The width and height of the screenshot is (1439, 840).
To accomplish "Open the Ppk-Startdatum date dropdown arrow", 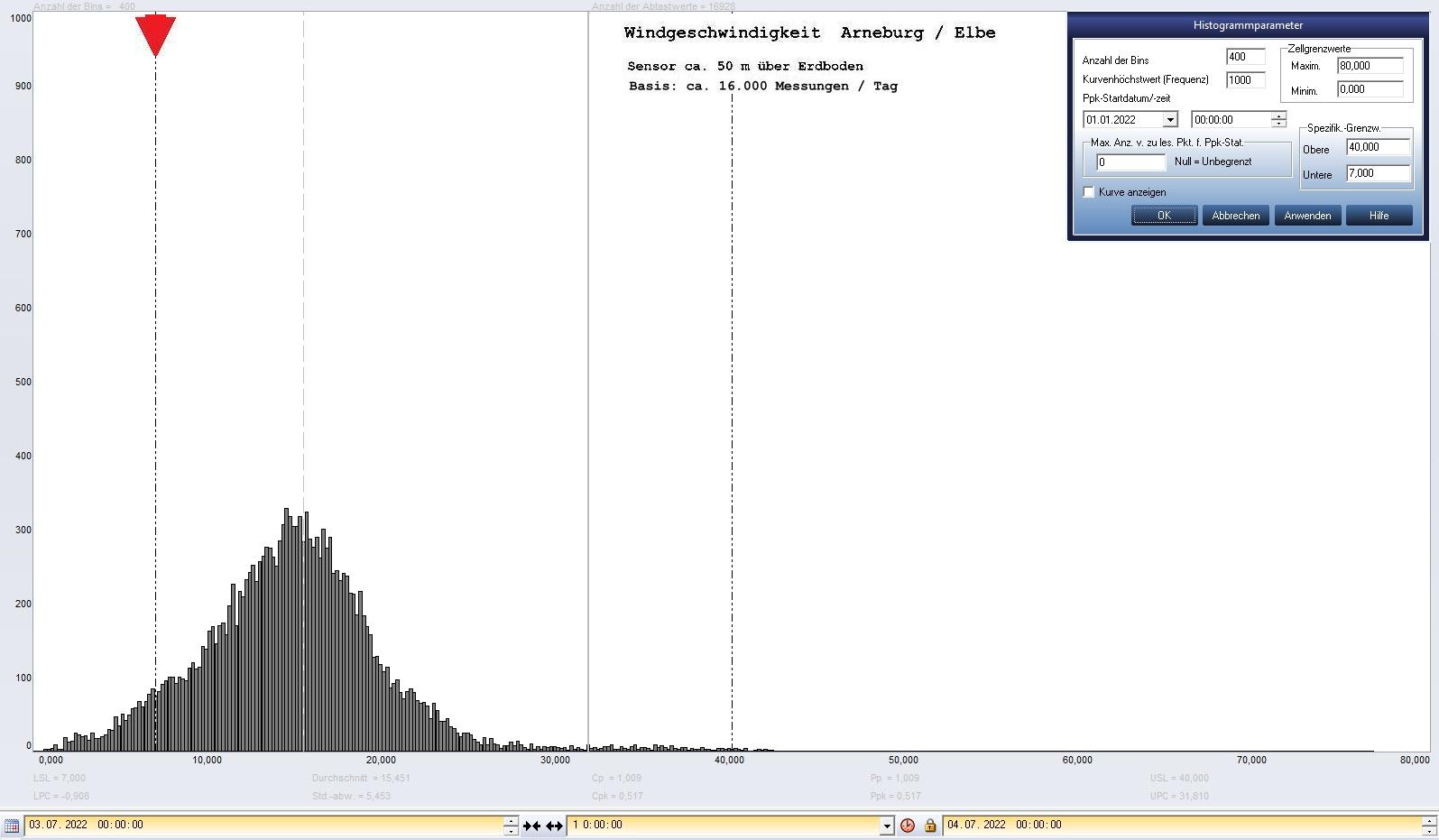I will tap(1170, 120).
